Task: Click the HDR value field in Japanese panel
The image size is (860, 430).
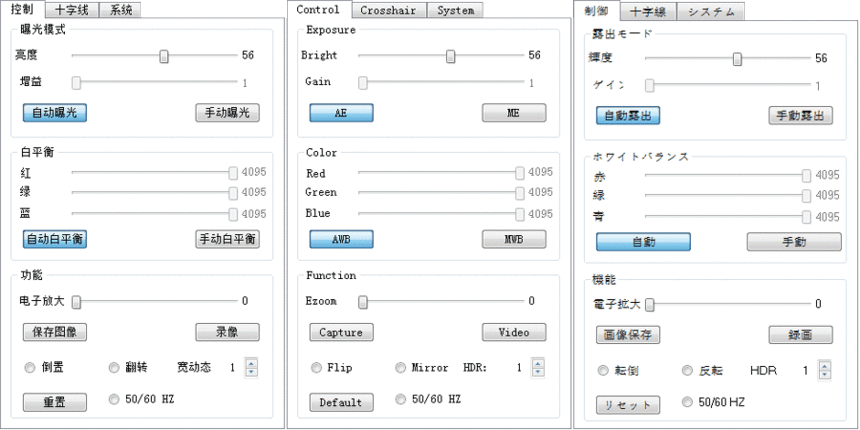Action: (x=806, y=371)
